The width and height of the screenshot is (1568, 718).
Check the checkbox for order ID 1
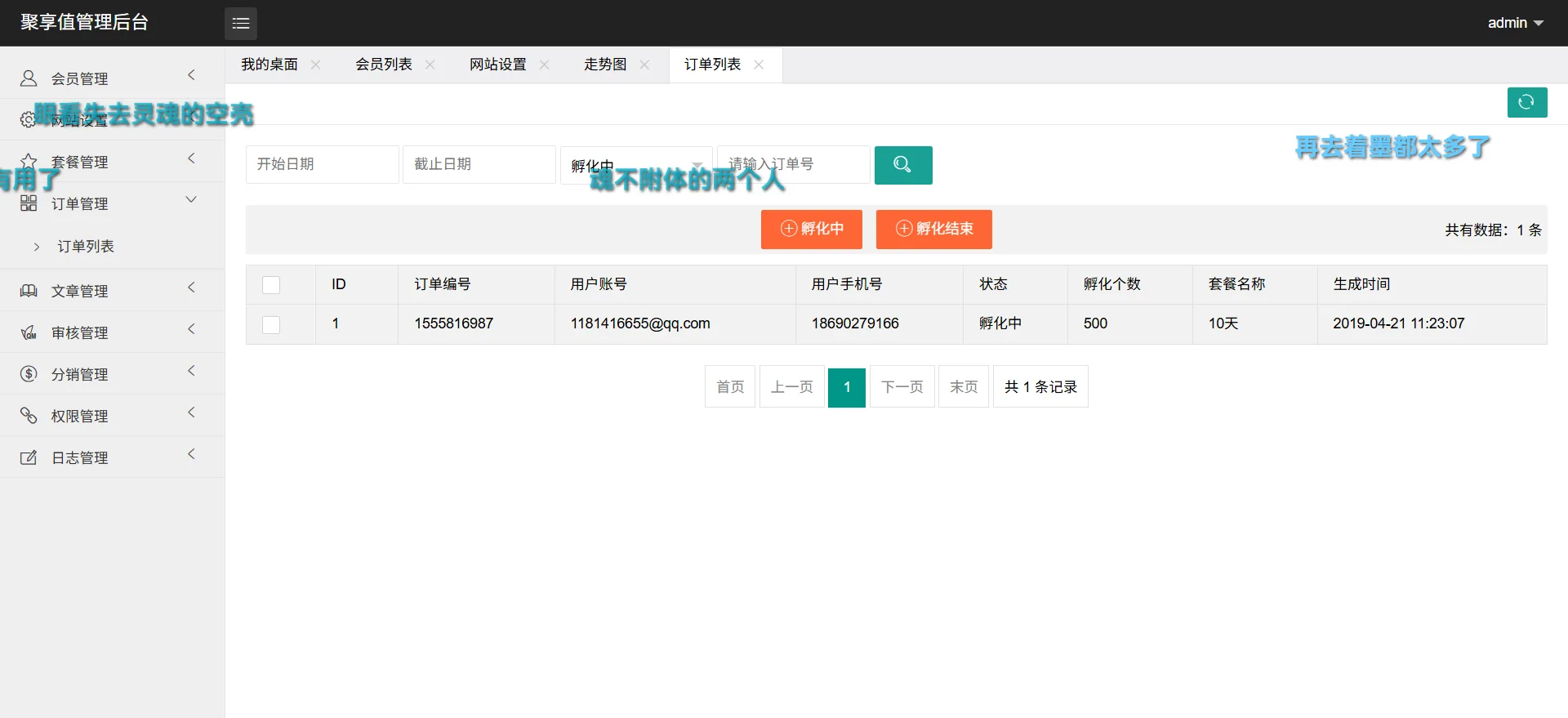pyautogui.click(x=271, y=325)
